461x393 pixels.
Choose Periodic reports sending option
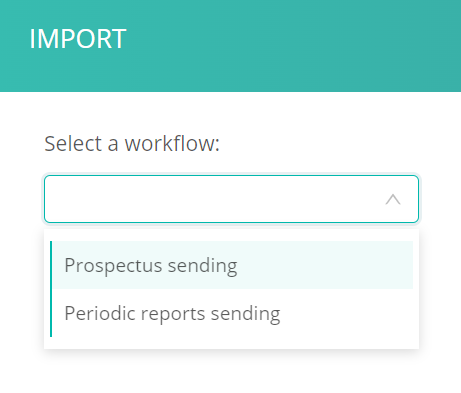click(x=232, y=313)
